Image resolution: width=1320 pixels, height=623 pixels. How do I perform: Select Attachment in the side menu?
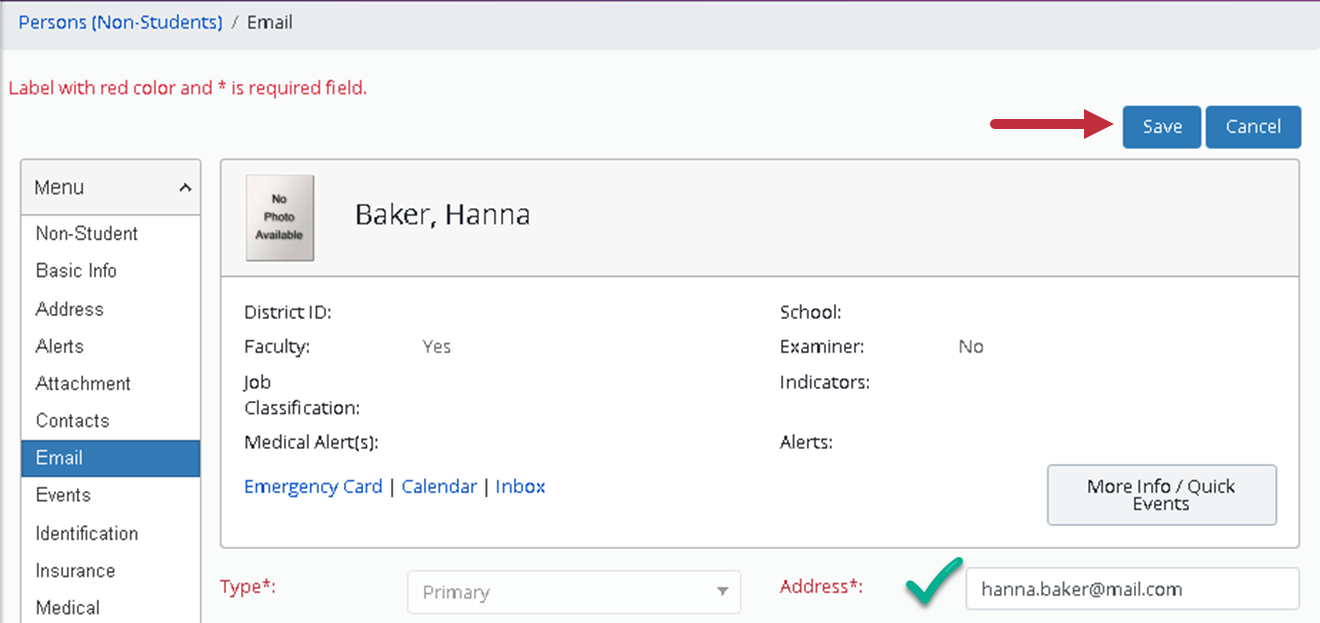(83, 383)
